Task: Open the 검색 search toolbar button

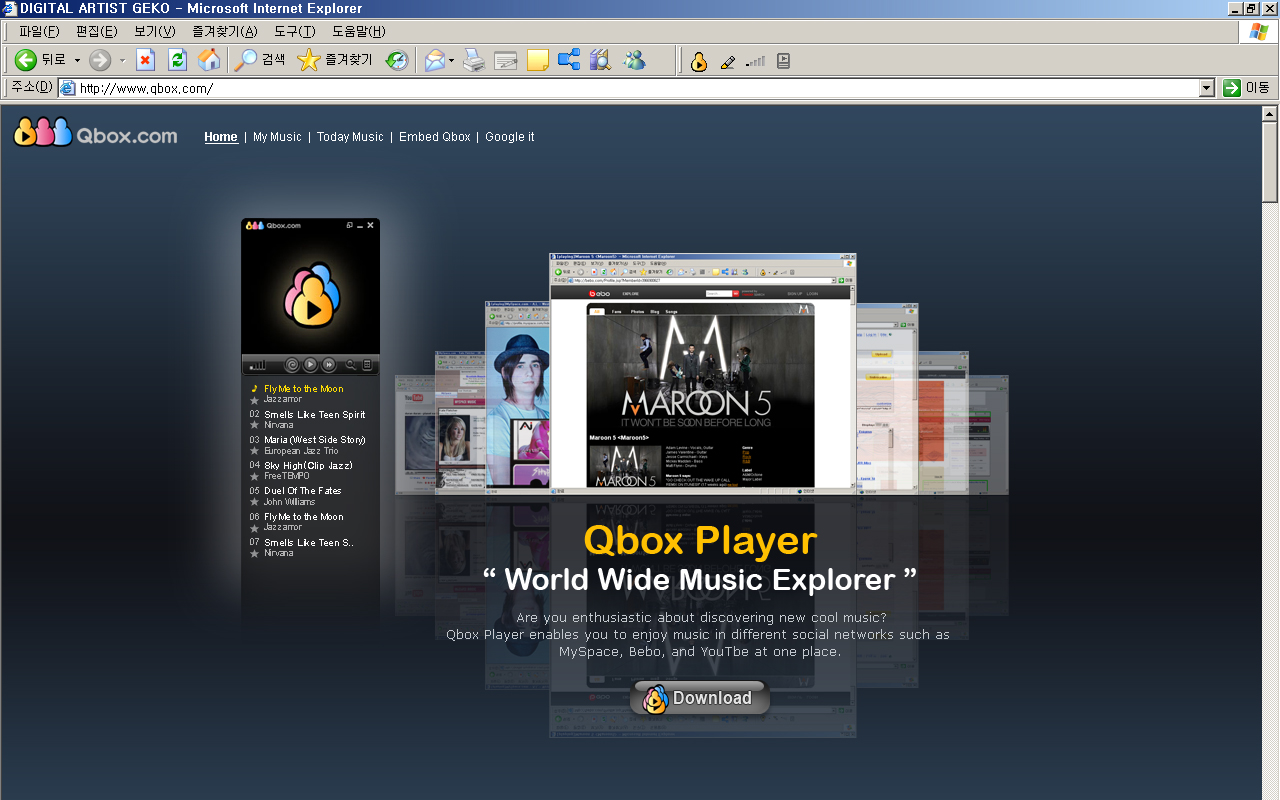Action: (x=259, y=60)
